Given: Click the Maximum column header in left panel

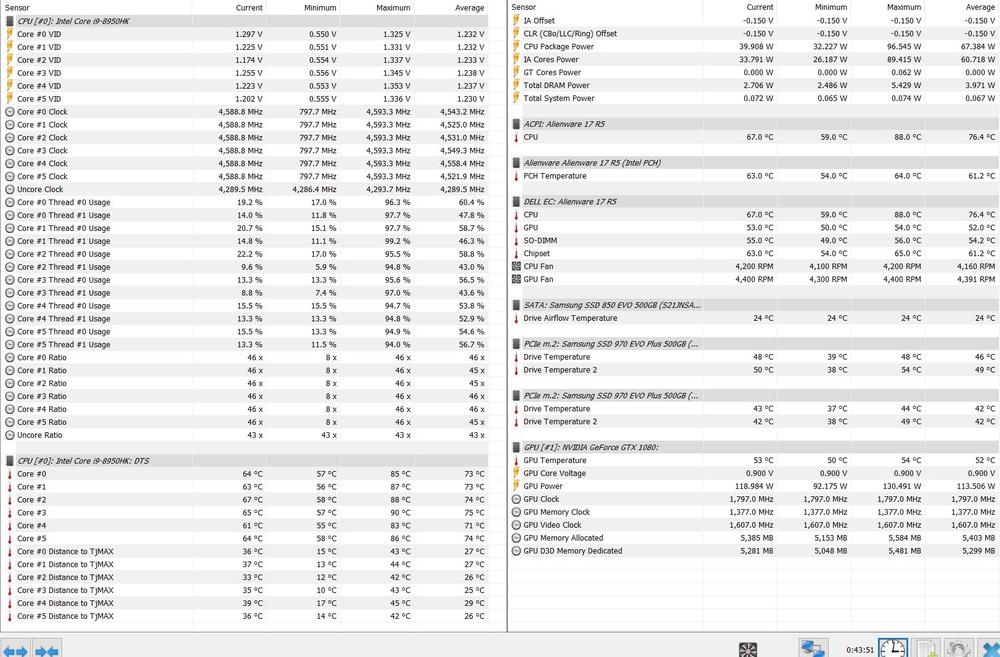Looking at the screenshot, I should [393, 7].
